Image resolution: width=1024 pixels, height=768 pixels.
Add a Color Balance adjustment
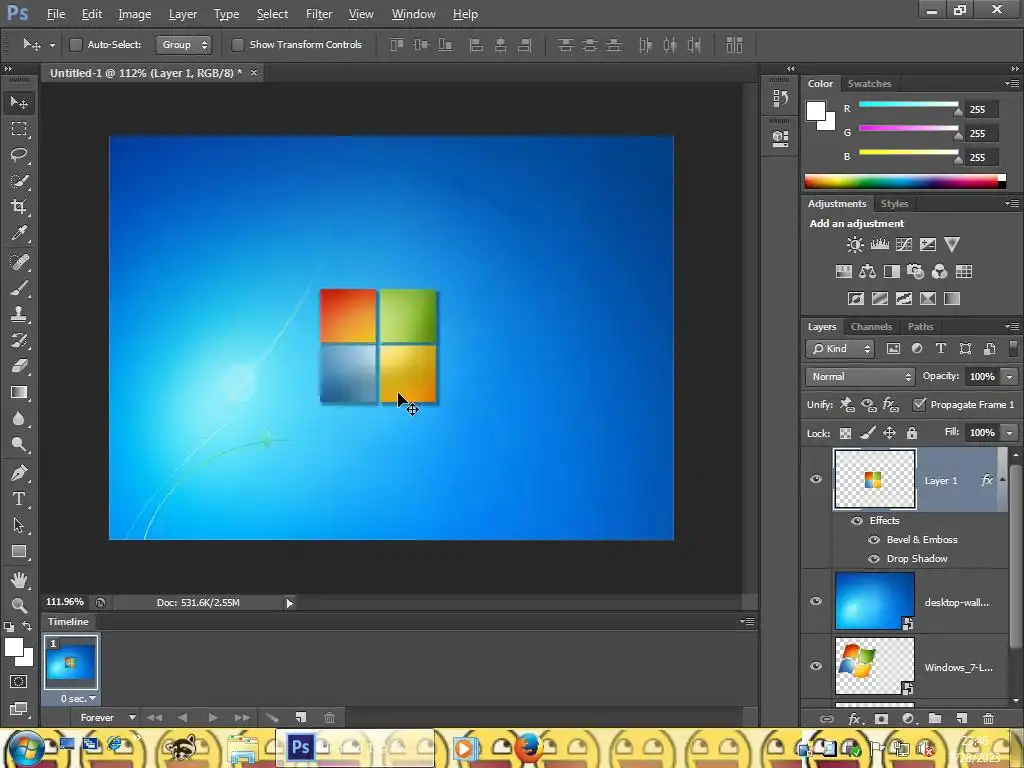pyautogui.click(x=867, y=272)
